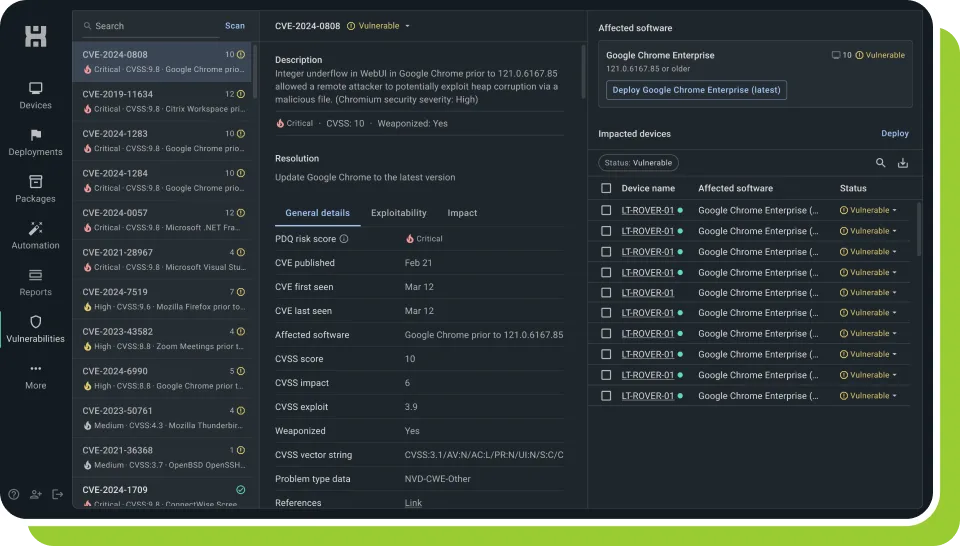Check the seventh LT-ROVER-01 row checkbox

pyautogui.click(x=606, y=334)
